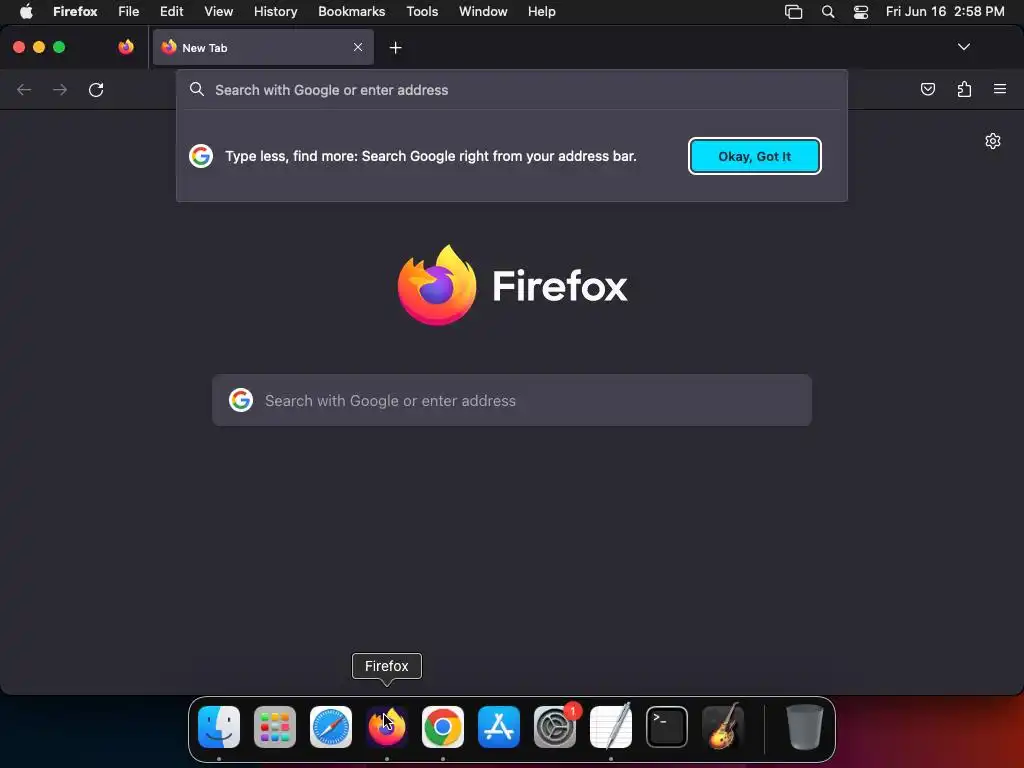The image size is (1024, 768).
Task: Open the Tools menu
Action: tap(422, 12)
